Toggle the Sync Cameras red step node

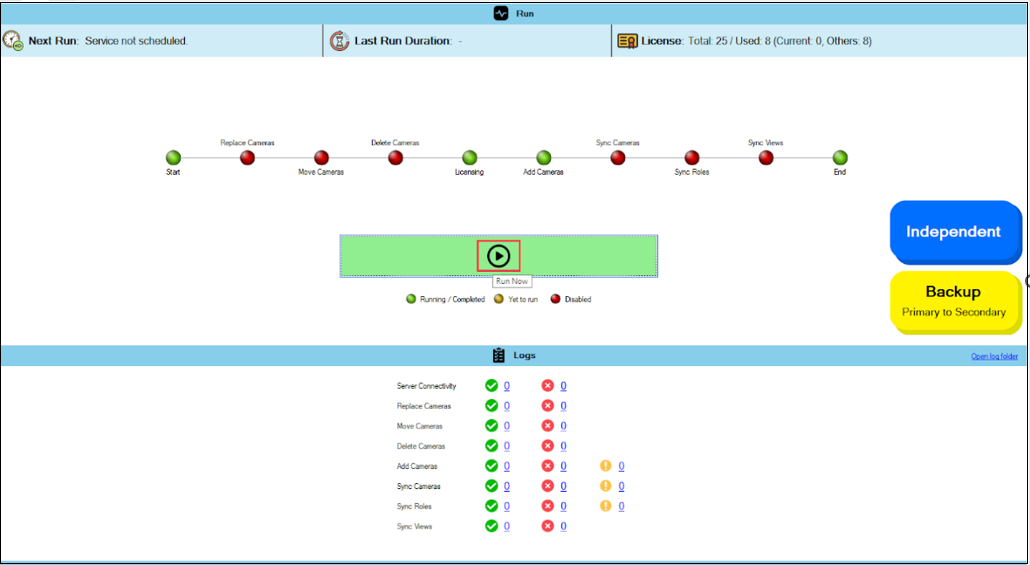click(618, 158)
